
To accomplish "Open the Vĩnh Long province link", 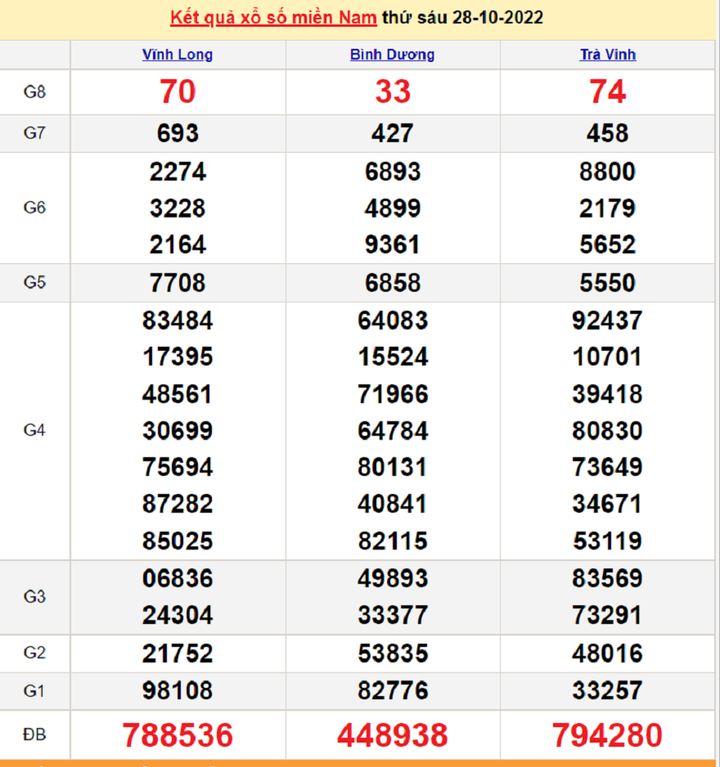I will 177,55.
